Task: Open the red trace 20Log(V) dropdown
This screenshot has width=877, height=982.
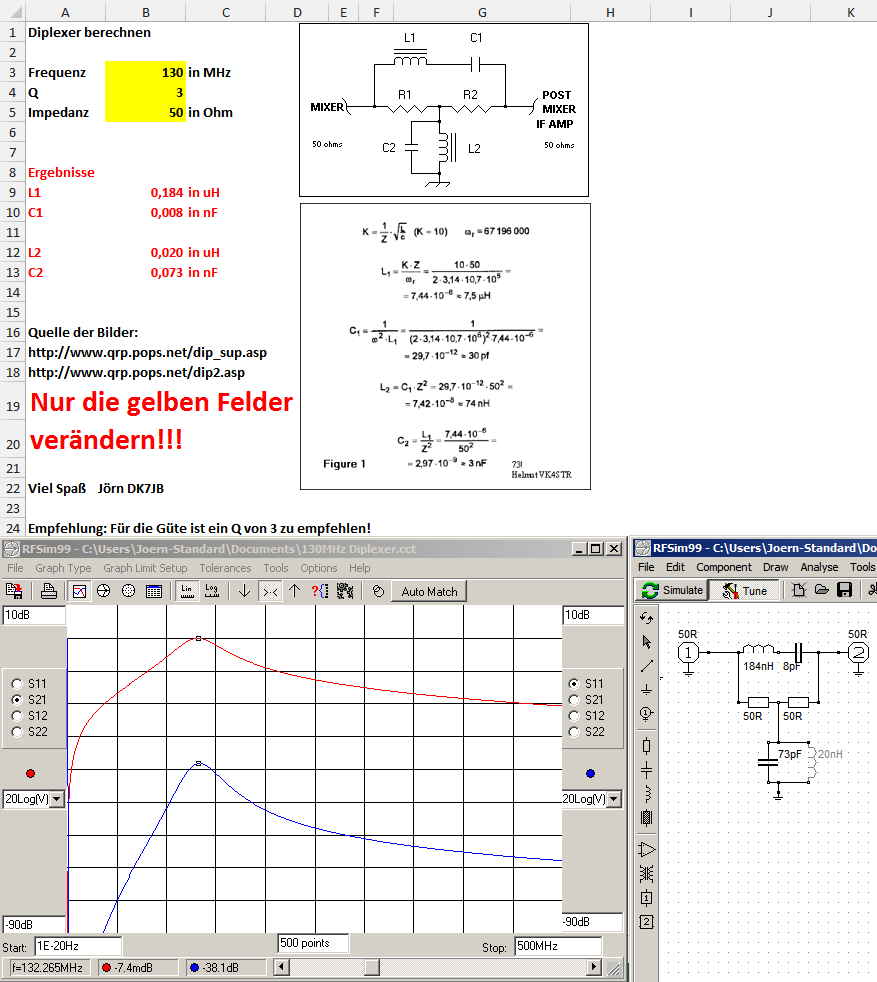Action: tap(57, 799)
